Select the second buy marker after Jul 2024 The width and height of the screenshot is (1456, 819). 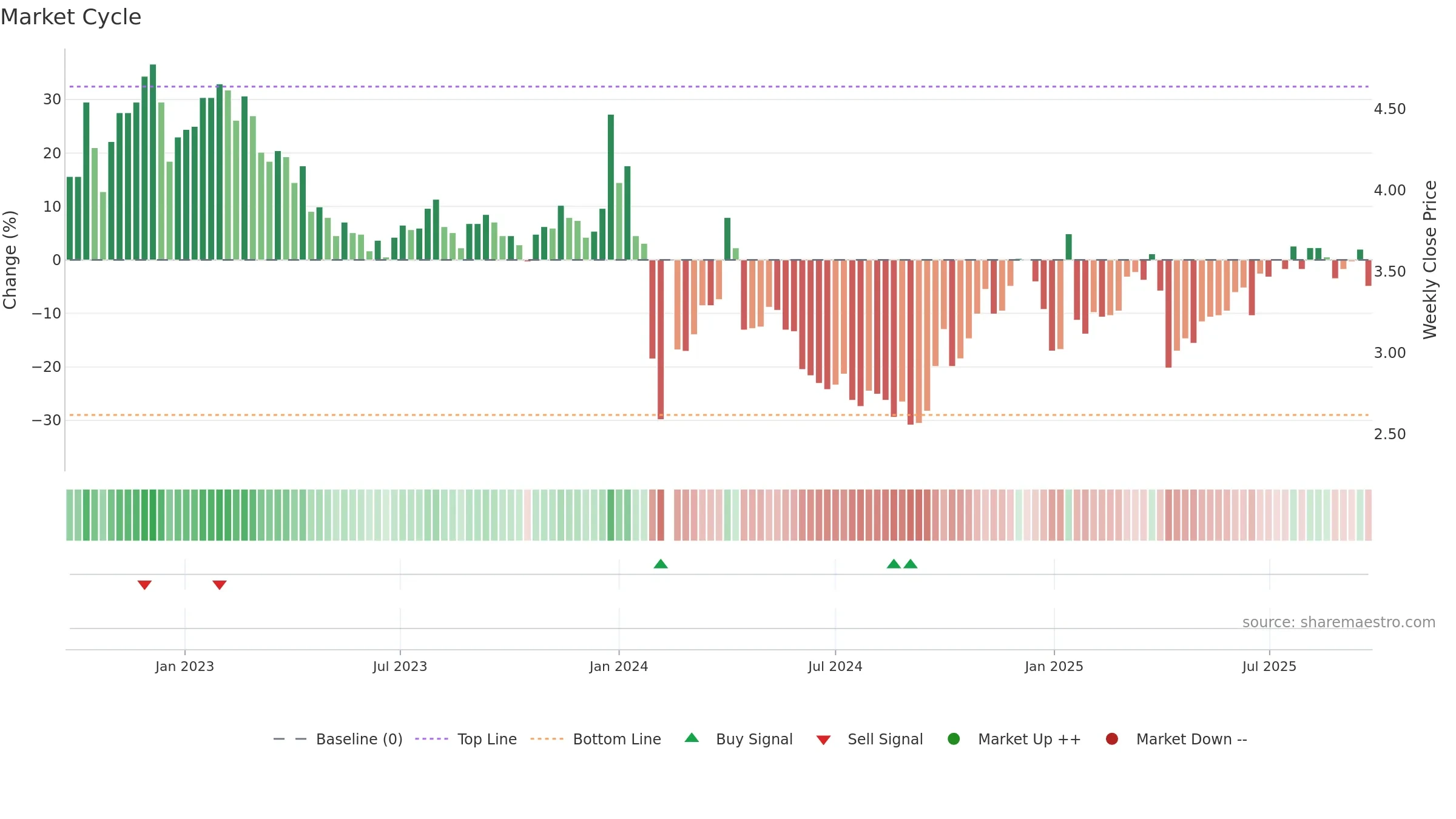[x=911, y=564]
